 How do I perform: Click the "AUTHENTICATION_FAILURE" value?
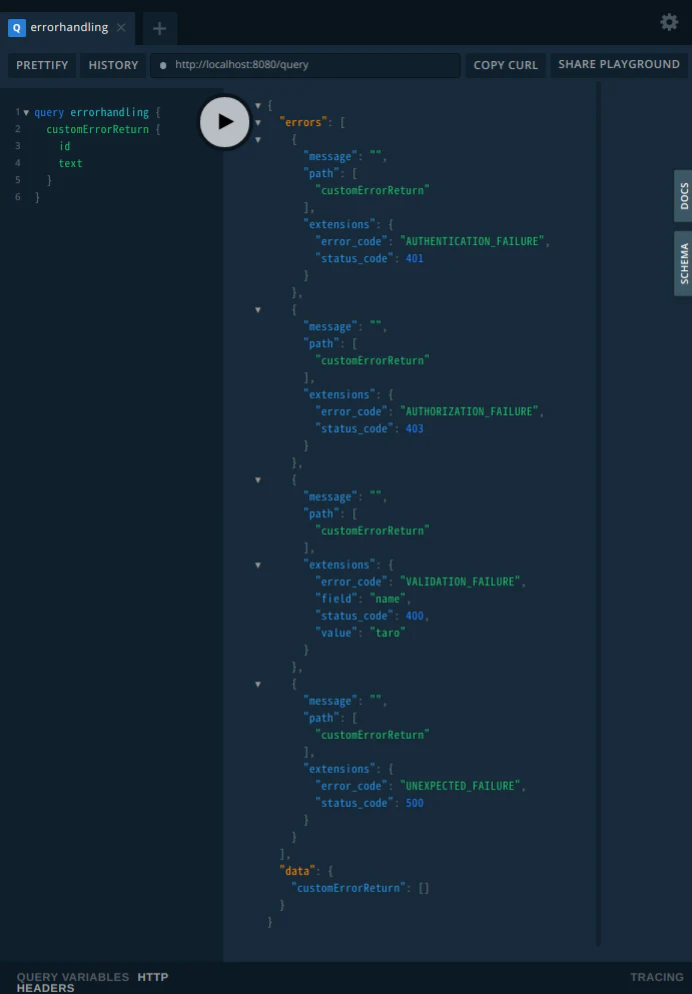point(472,242)
